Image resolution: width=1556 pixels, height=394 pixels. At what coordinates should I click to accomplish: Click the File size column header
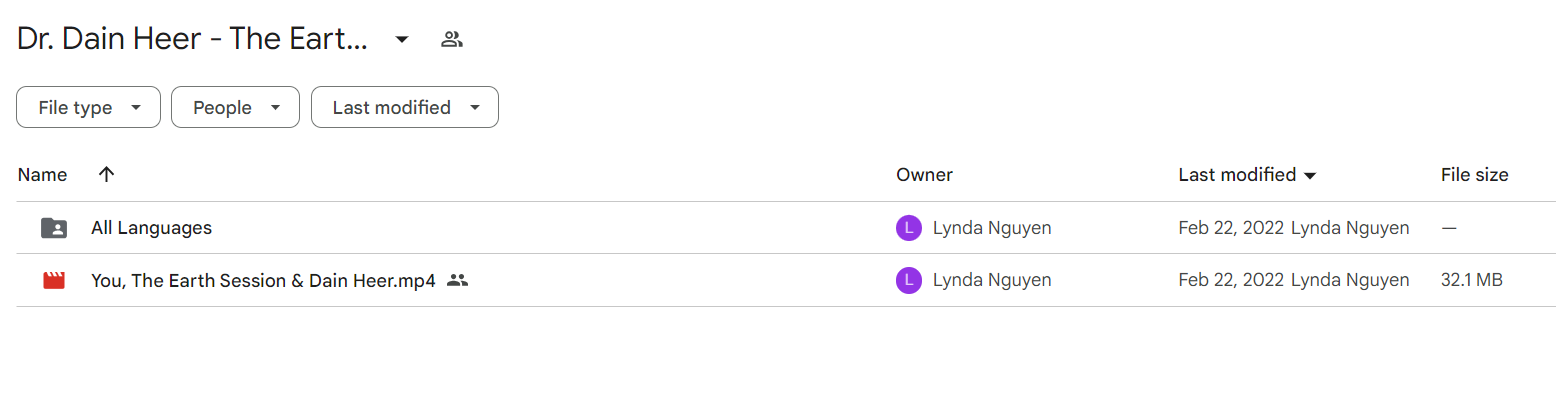point(1474,175)
